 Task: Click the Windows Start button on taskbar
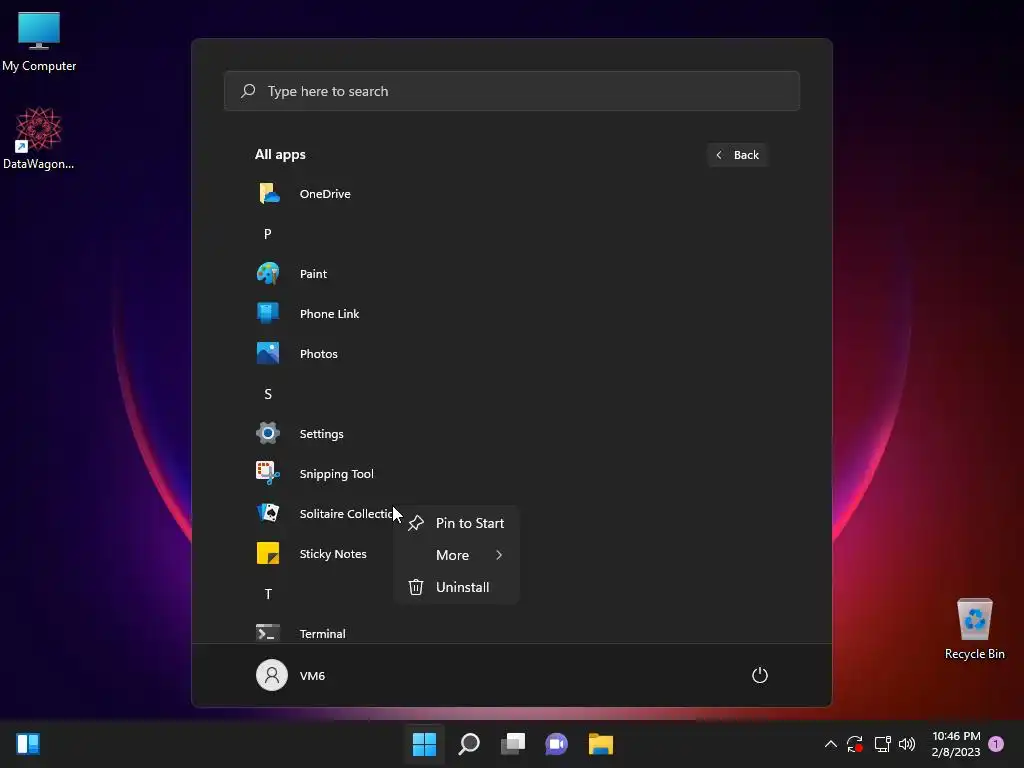[424, 744]
